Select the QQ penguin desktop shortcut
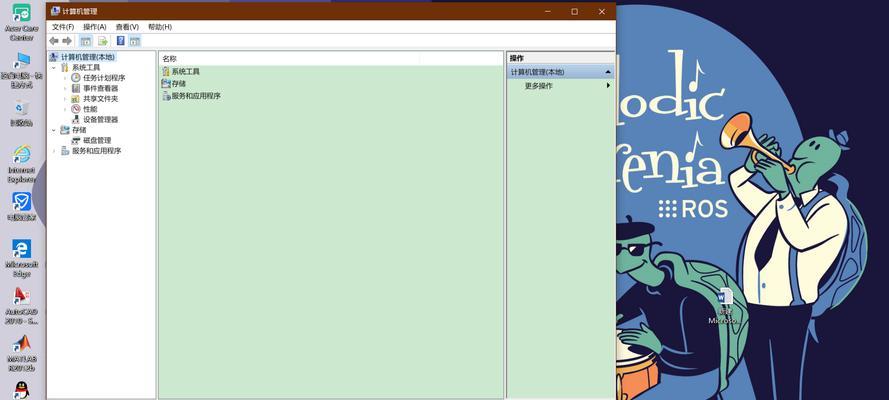 click(22, 390)
